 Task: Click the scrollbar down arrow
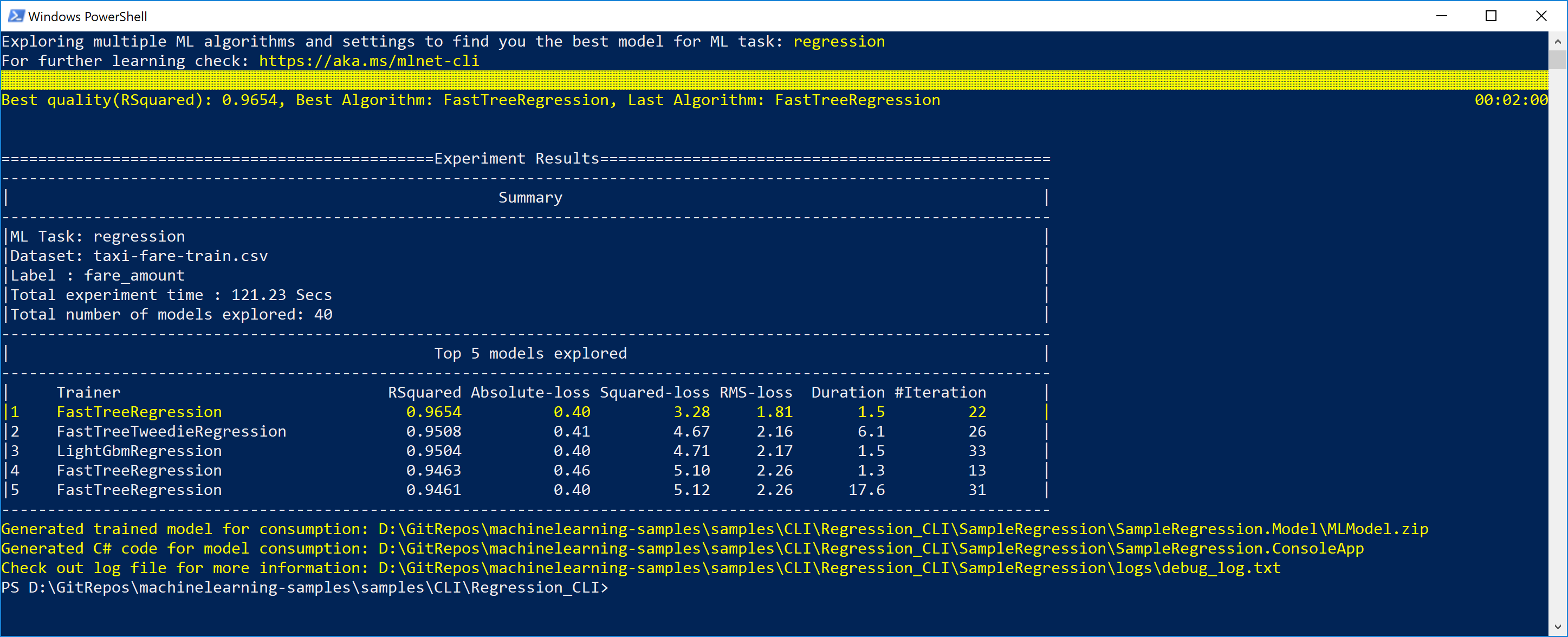tap(1558, 627)
